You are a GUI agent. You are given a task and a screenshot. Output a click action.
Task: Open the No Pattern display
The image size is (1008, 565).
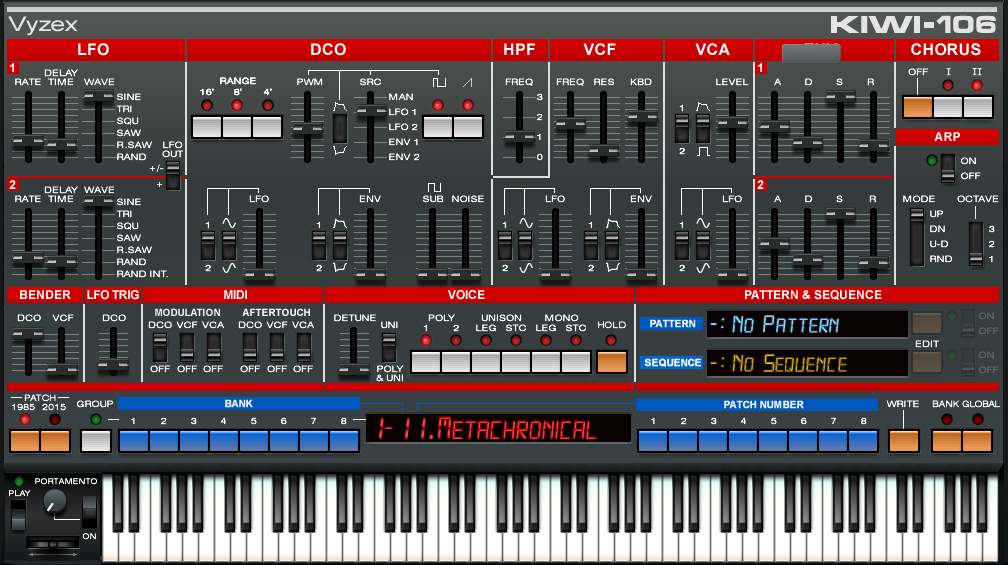pos(807,325)
